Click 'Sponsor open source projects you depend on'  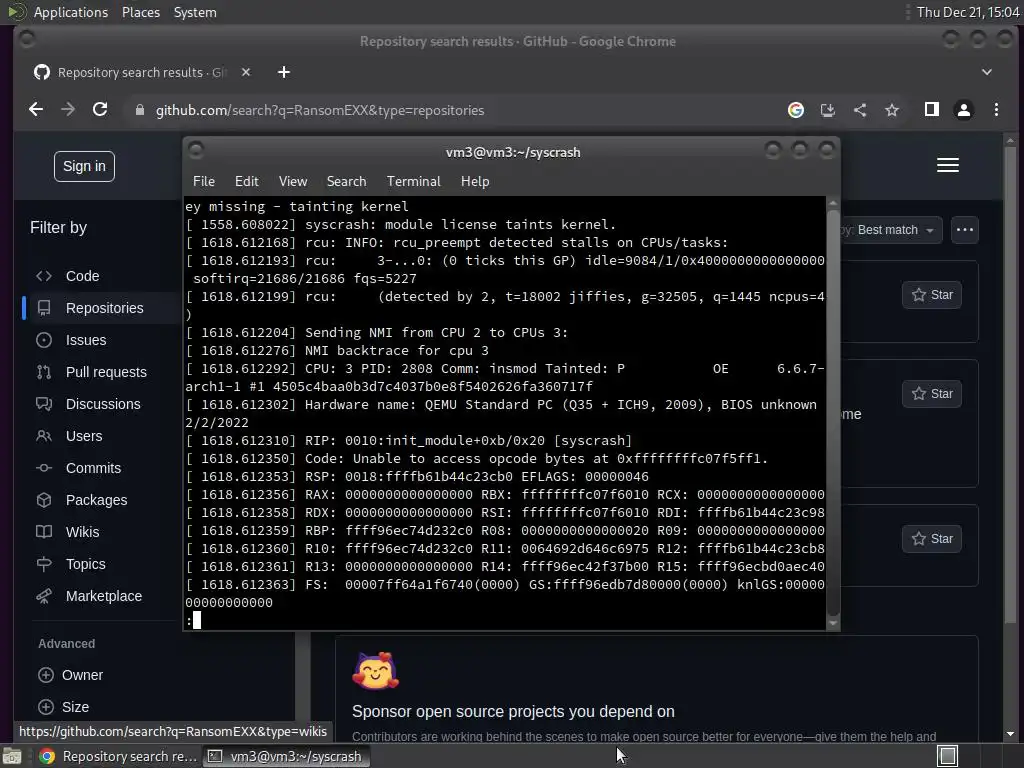(513, 712)
